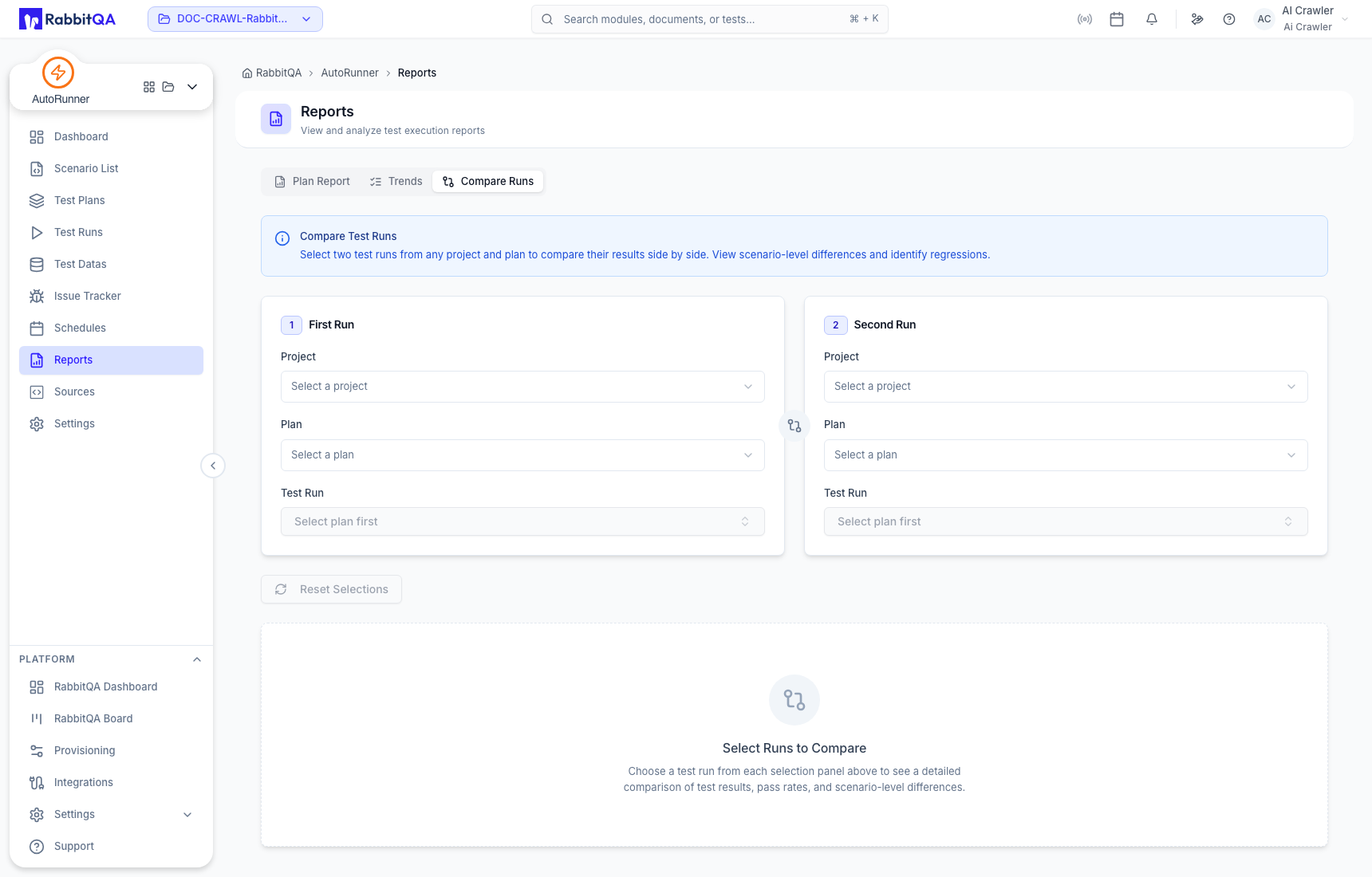Image resolution: width=1372 pixels, height=877 pixels.
Task: Click the AutoRunner lightning bolt icon
Action: pyautogui.click(x=58, y=73)
